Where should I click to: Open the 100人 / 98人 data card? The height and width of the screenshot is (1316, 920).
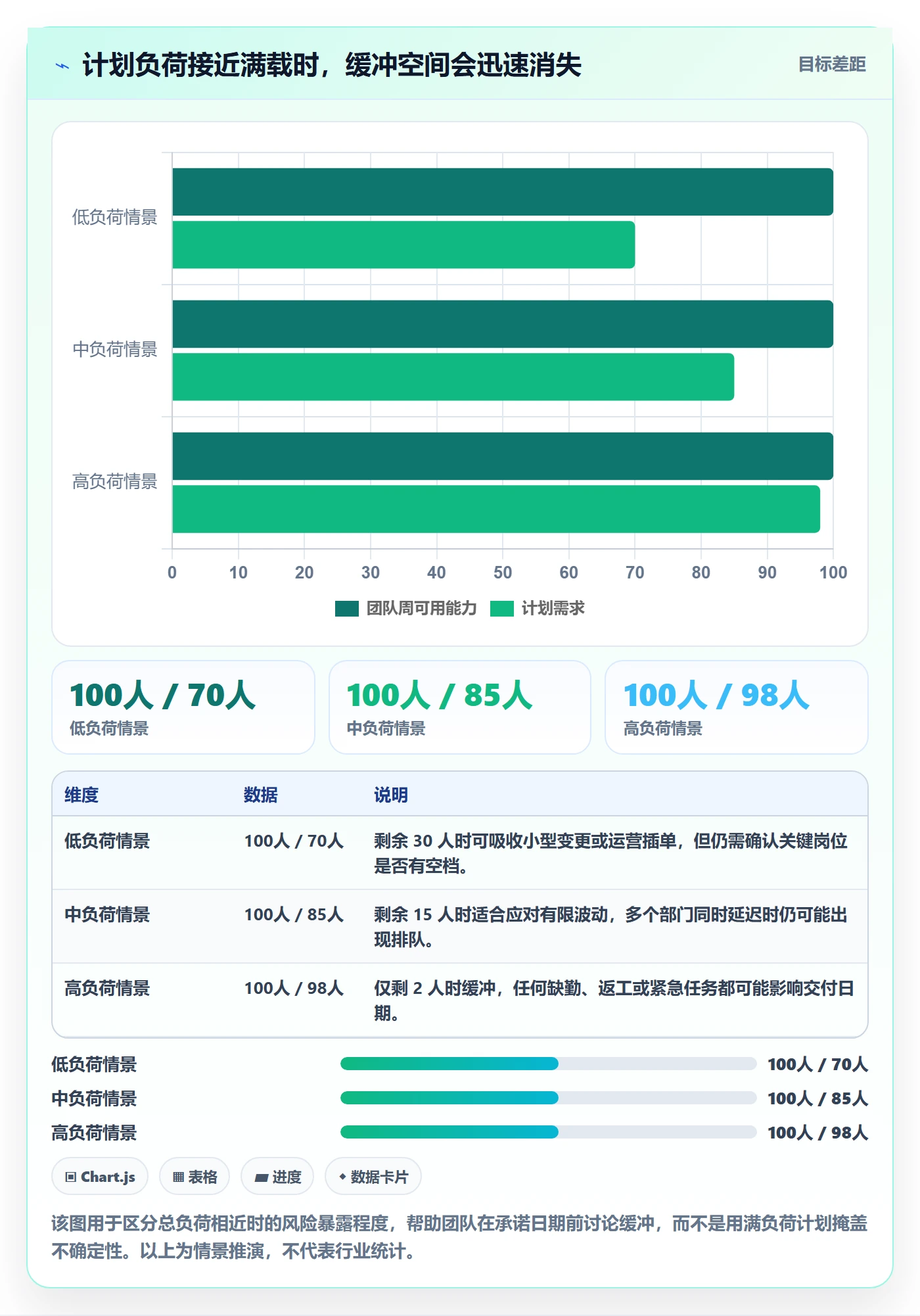click(737, 707)
